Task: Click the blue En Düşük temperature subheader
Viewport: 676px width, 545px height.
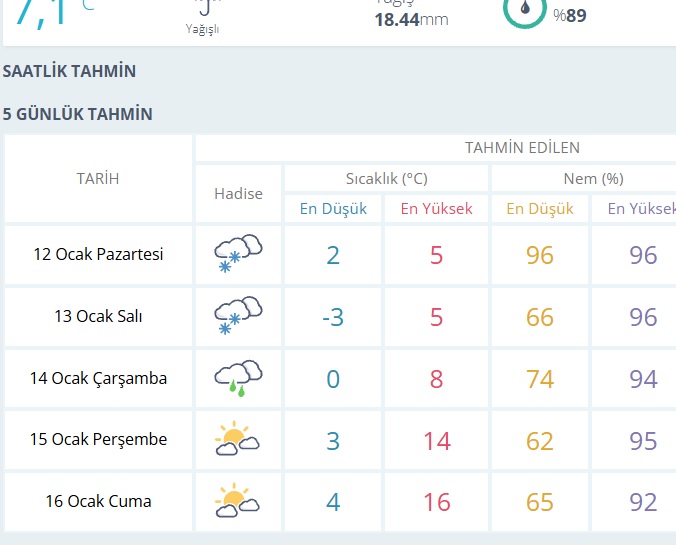Action: pos(333,209)
